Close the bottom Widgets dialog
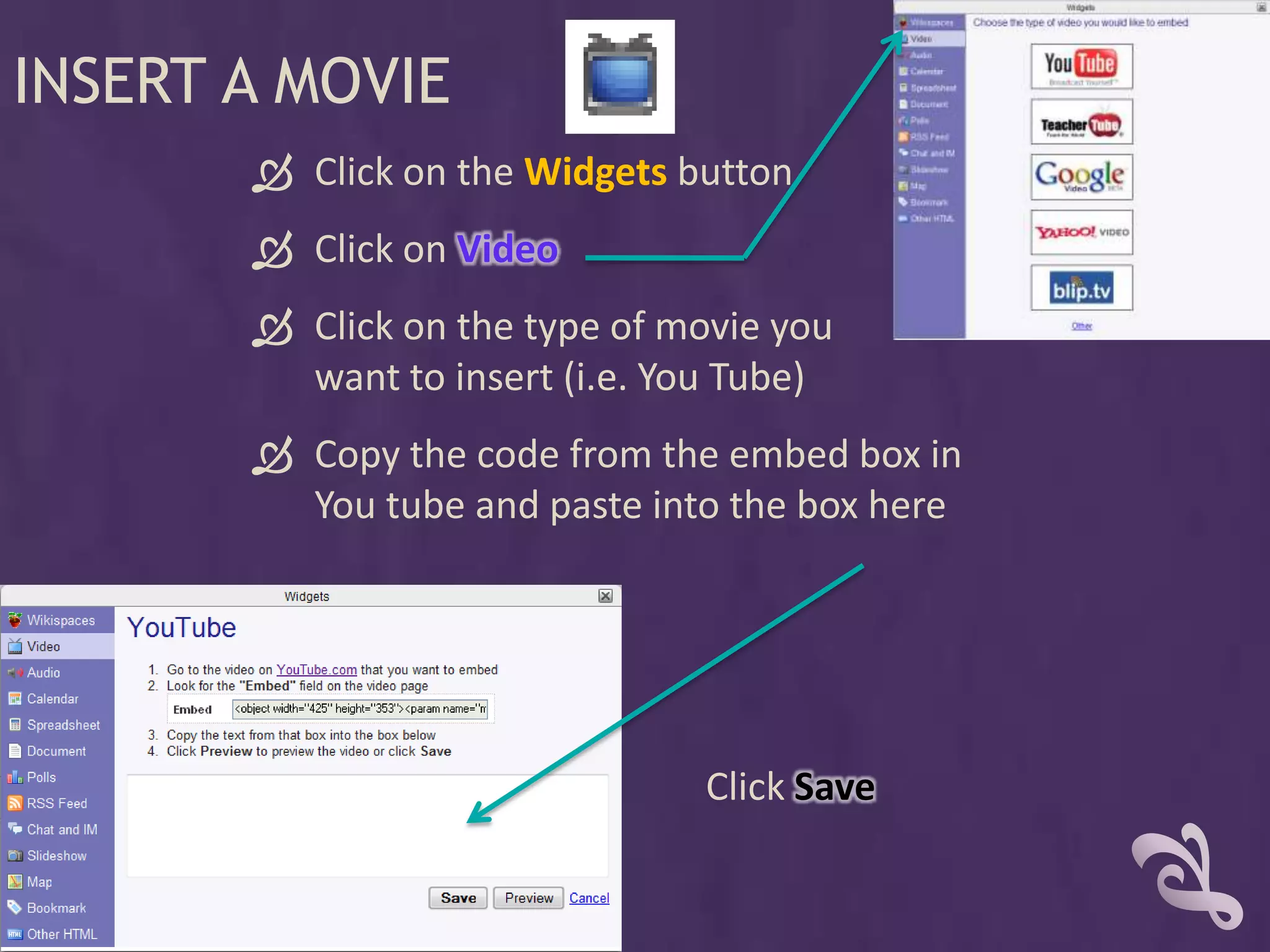 coord(605,596)
